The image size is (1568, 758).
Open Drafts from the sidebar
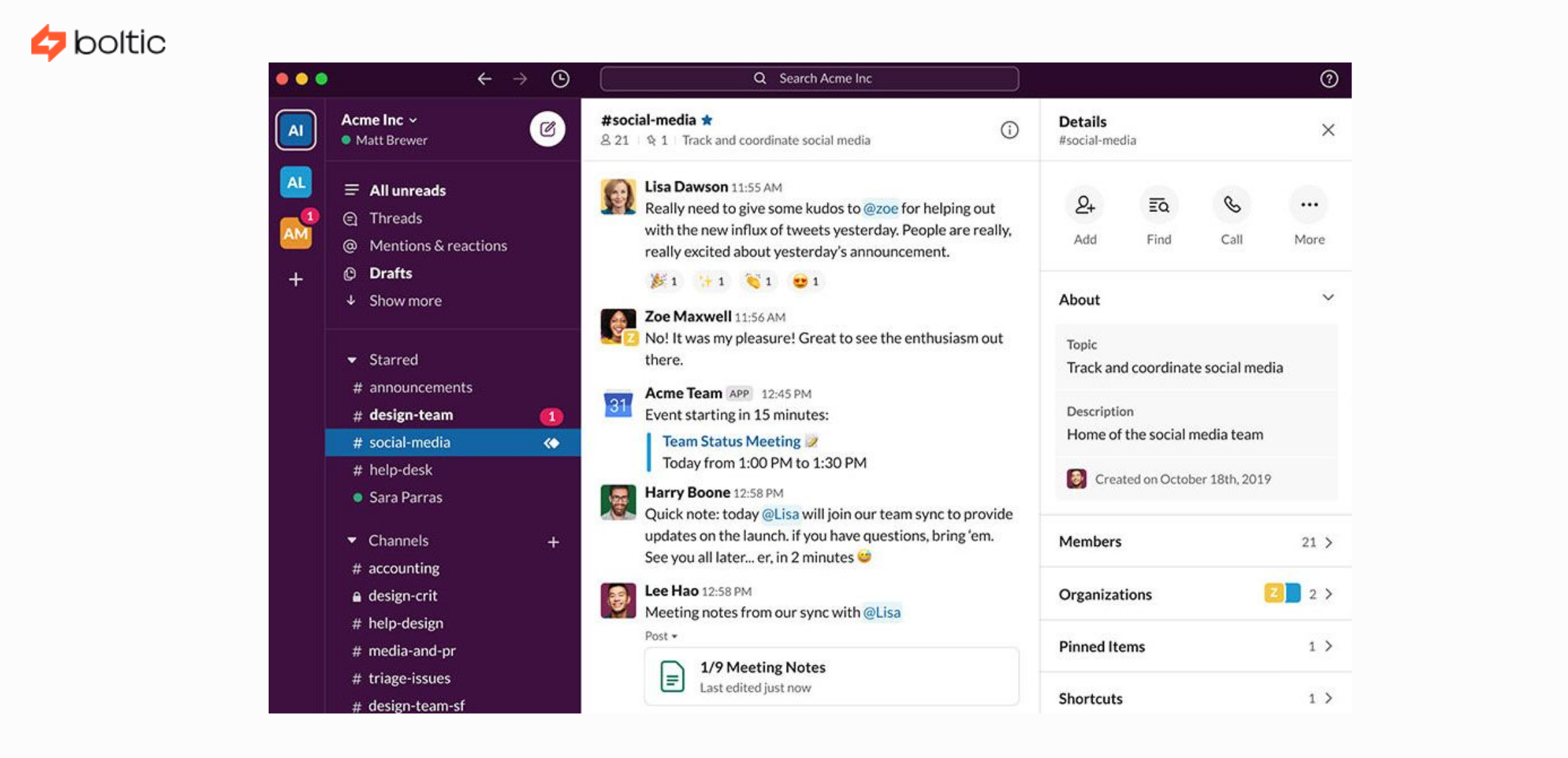(390, 273)
